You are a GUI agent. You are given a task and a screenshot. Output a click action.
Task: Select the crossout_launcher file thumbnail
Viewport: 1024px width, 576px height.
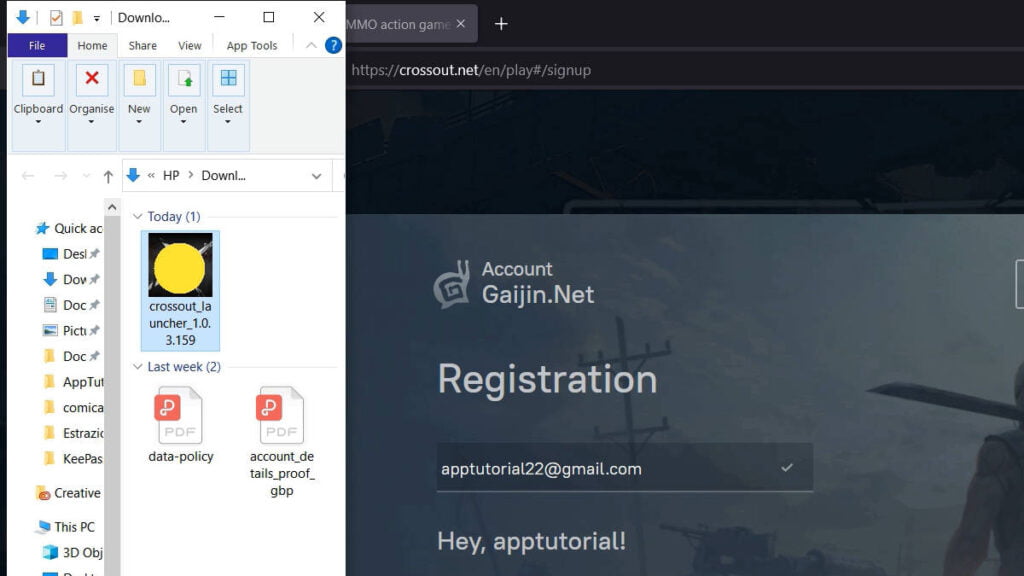(x=180, y=265)
